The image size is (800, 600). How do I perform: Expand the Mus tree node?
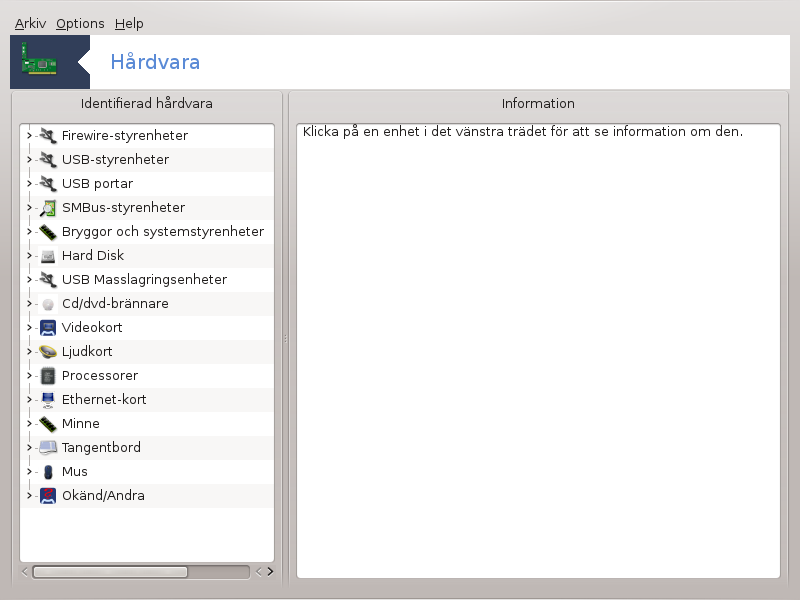click(x=29, y=471)
